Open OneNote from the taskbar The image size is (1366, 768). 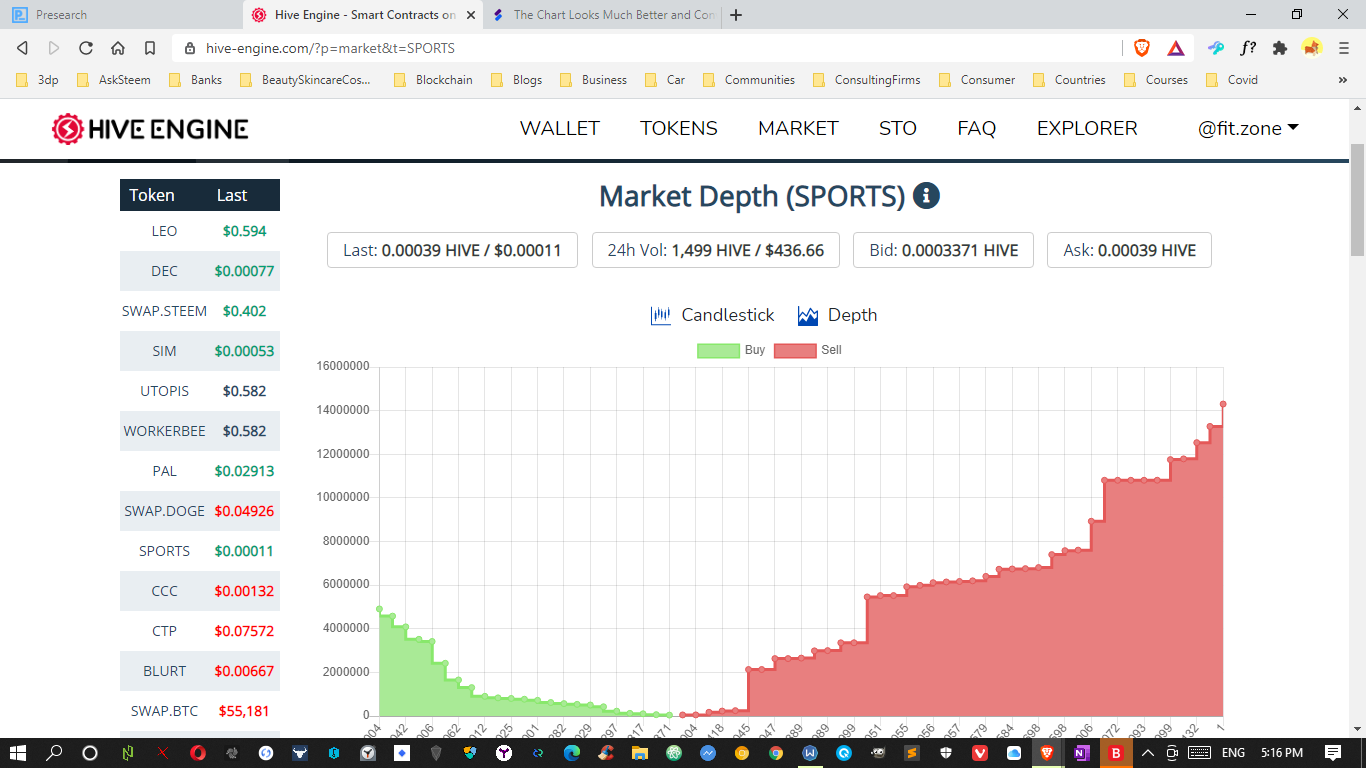[1081, 753]
